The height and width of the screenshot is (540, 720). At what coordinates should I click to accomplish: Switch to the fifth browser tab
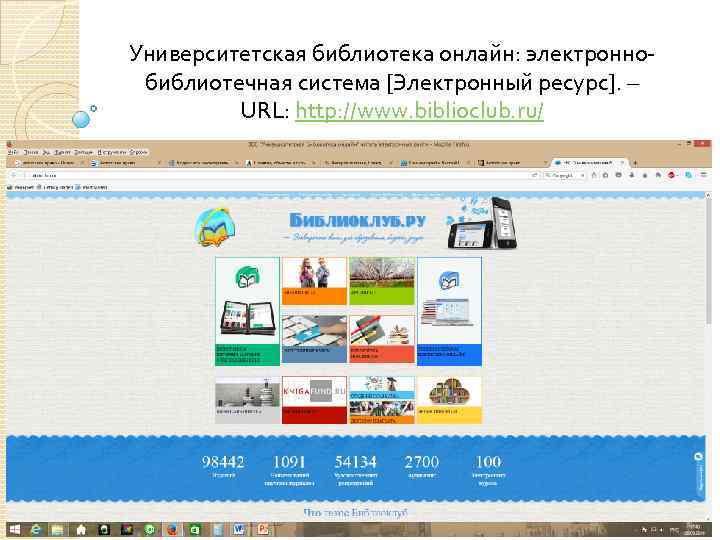(x=358, y=163)
